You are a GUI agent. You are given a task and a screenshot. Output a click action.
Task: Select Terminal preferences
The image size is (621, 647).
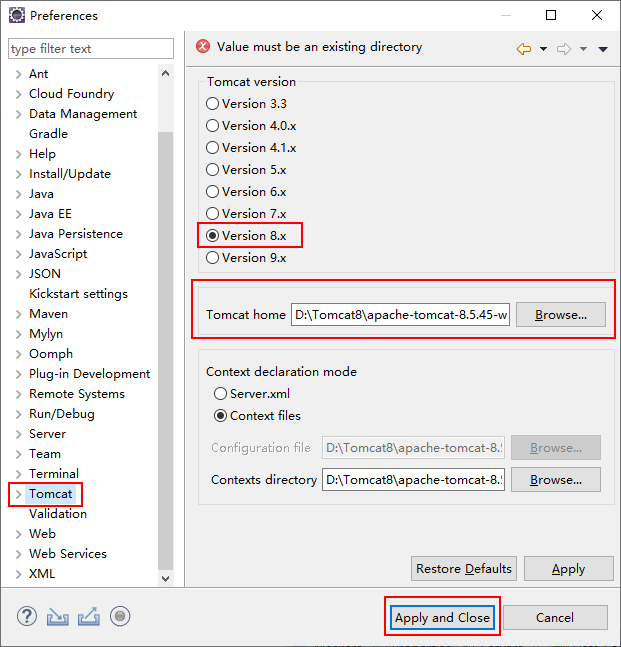point(54,474)
